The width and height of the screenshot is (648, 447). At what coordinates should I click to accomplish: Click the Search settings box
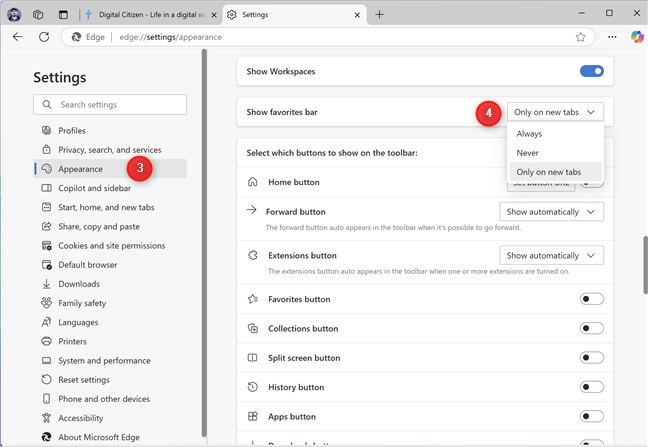[110, 105]
